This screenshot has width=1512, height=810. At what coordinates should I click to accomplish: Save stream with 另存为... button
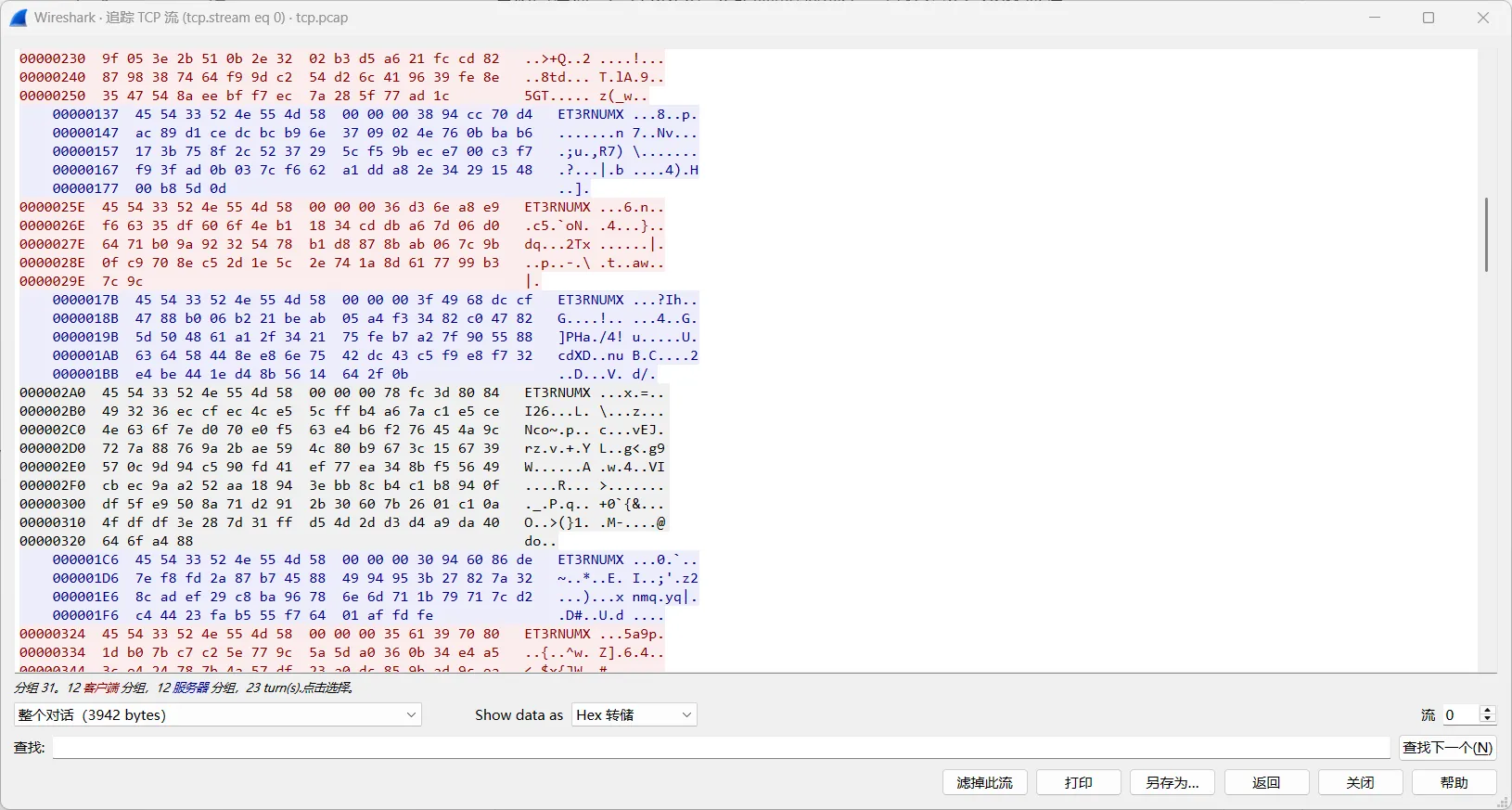tap(1172, 782)
